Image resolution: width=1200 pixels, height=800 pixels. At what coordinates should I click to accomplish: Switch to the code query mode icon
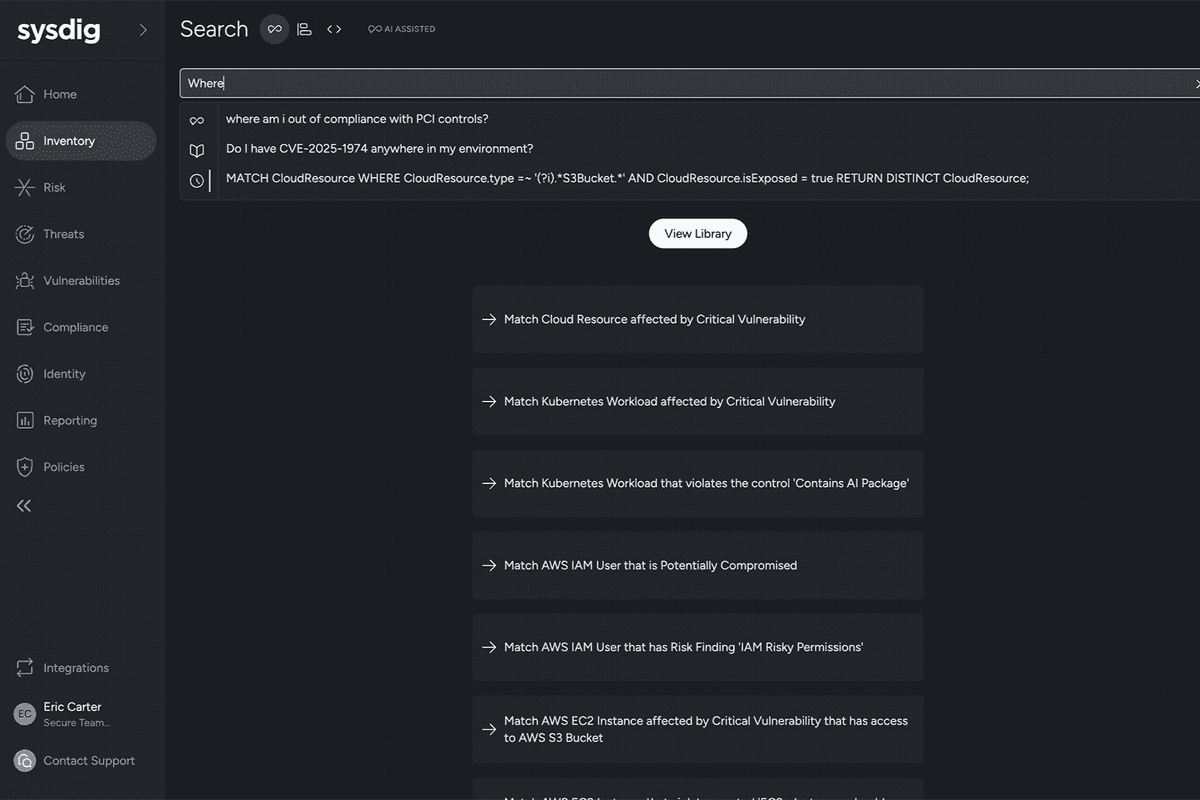(334, 29)
